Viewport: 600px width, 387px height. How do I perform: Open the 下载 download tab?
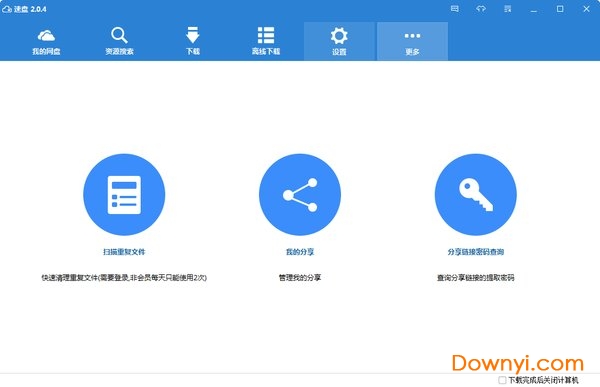[193, 42]
